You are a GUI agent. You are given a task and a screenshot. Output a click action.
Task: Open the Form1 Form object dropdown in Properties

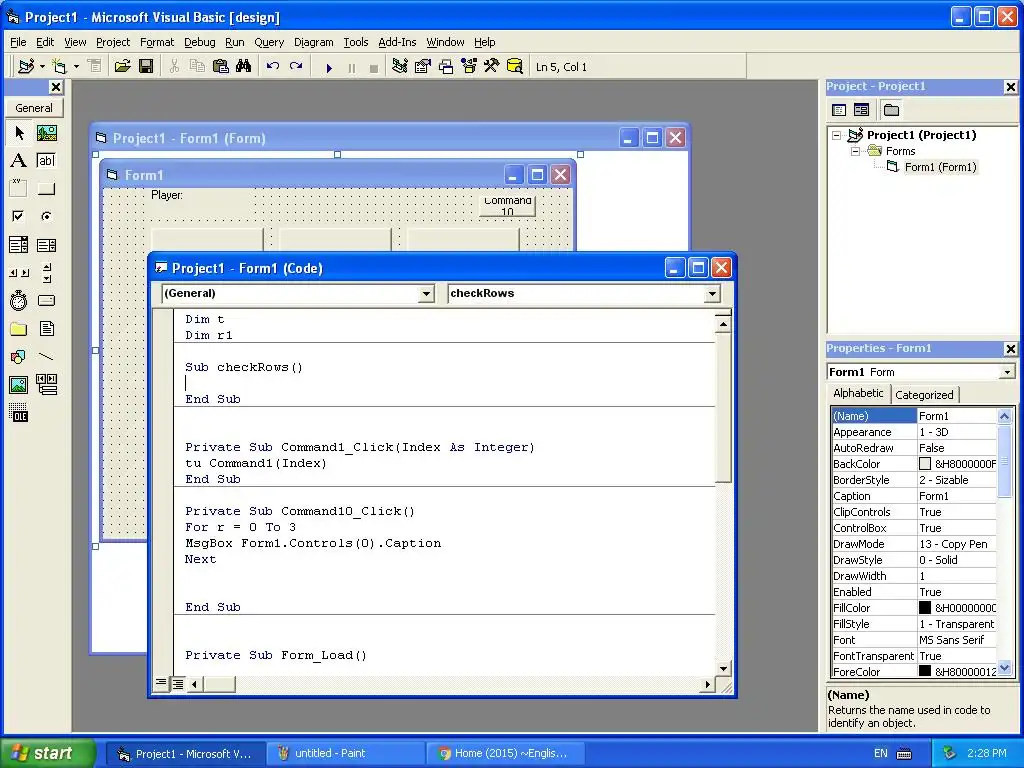pyautogui.click(x=1008, y=372)
